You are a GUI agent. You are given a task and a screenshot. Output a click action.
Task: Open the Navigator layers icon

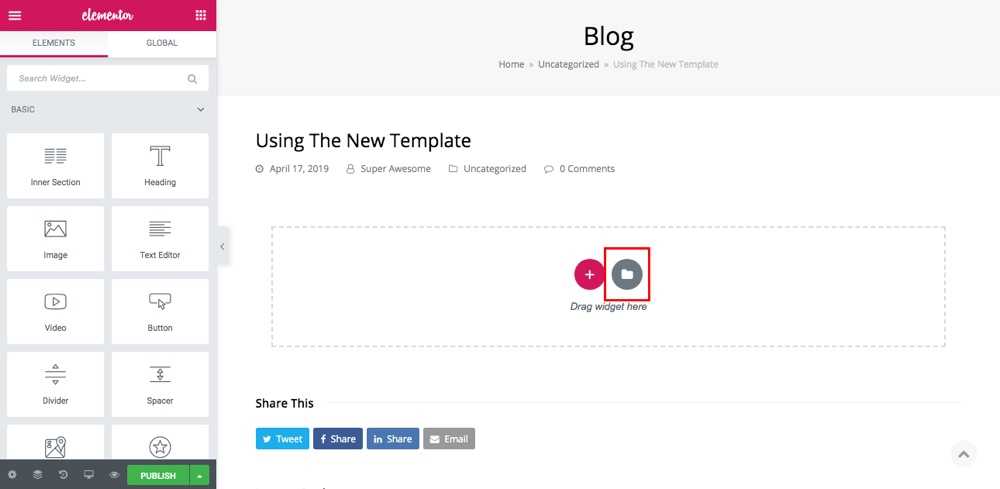point(38,475)
